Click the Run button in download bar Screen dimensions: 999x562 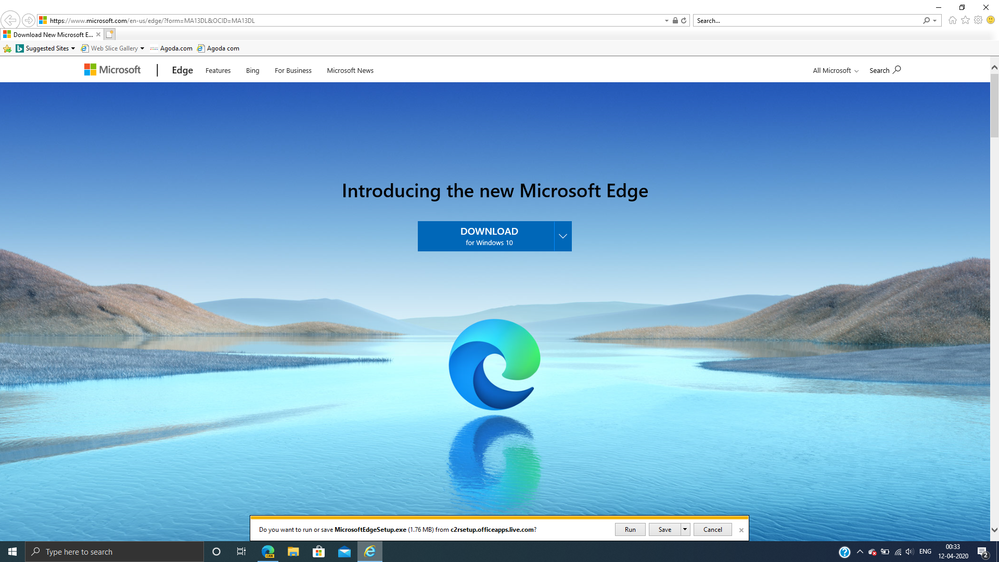coord(630,530)
